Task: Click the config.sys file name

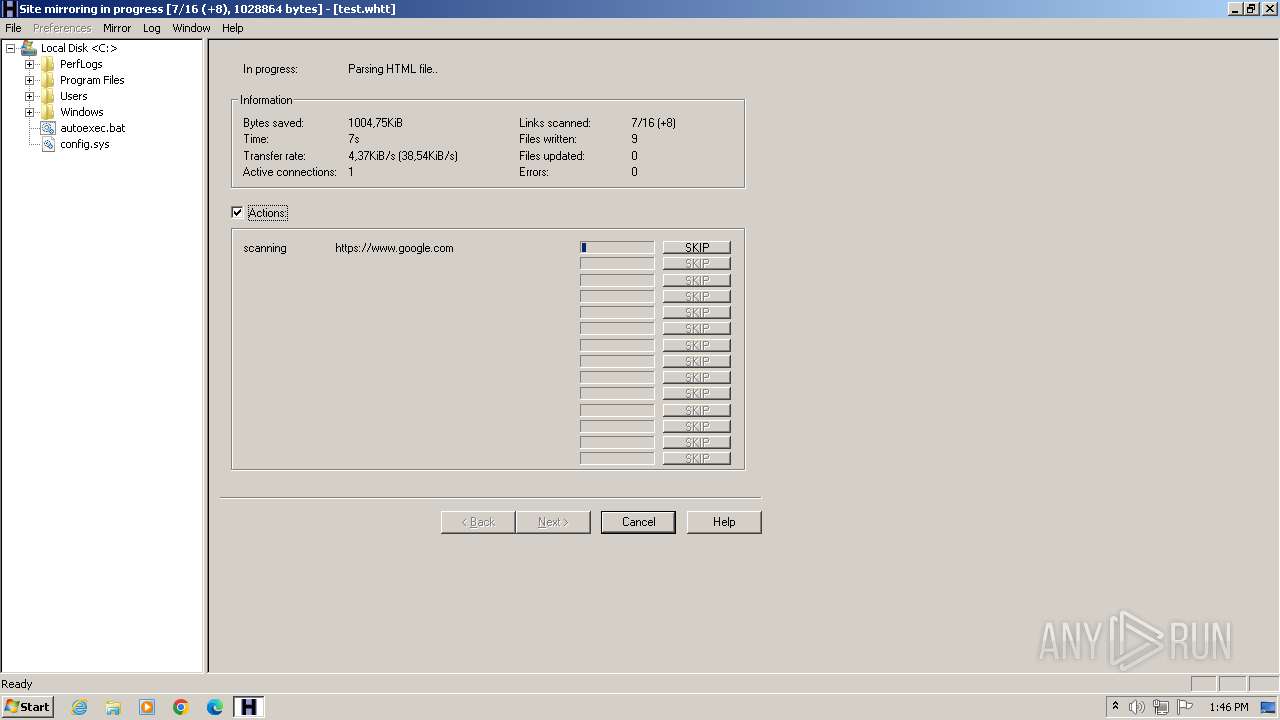Action: point(85,144)
